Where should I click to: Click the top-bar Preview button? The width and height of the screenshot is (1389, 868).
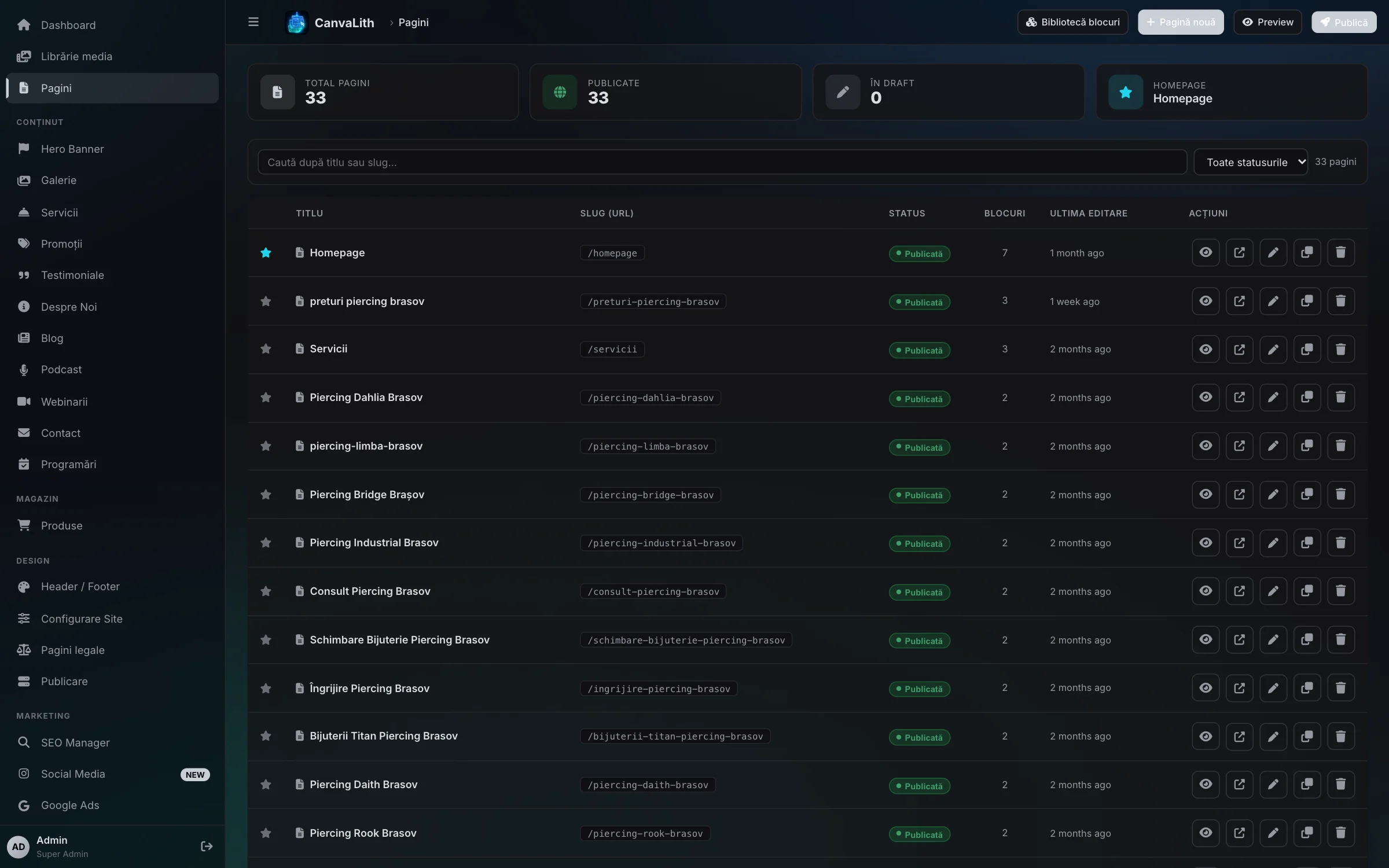(1267, 22)
